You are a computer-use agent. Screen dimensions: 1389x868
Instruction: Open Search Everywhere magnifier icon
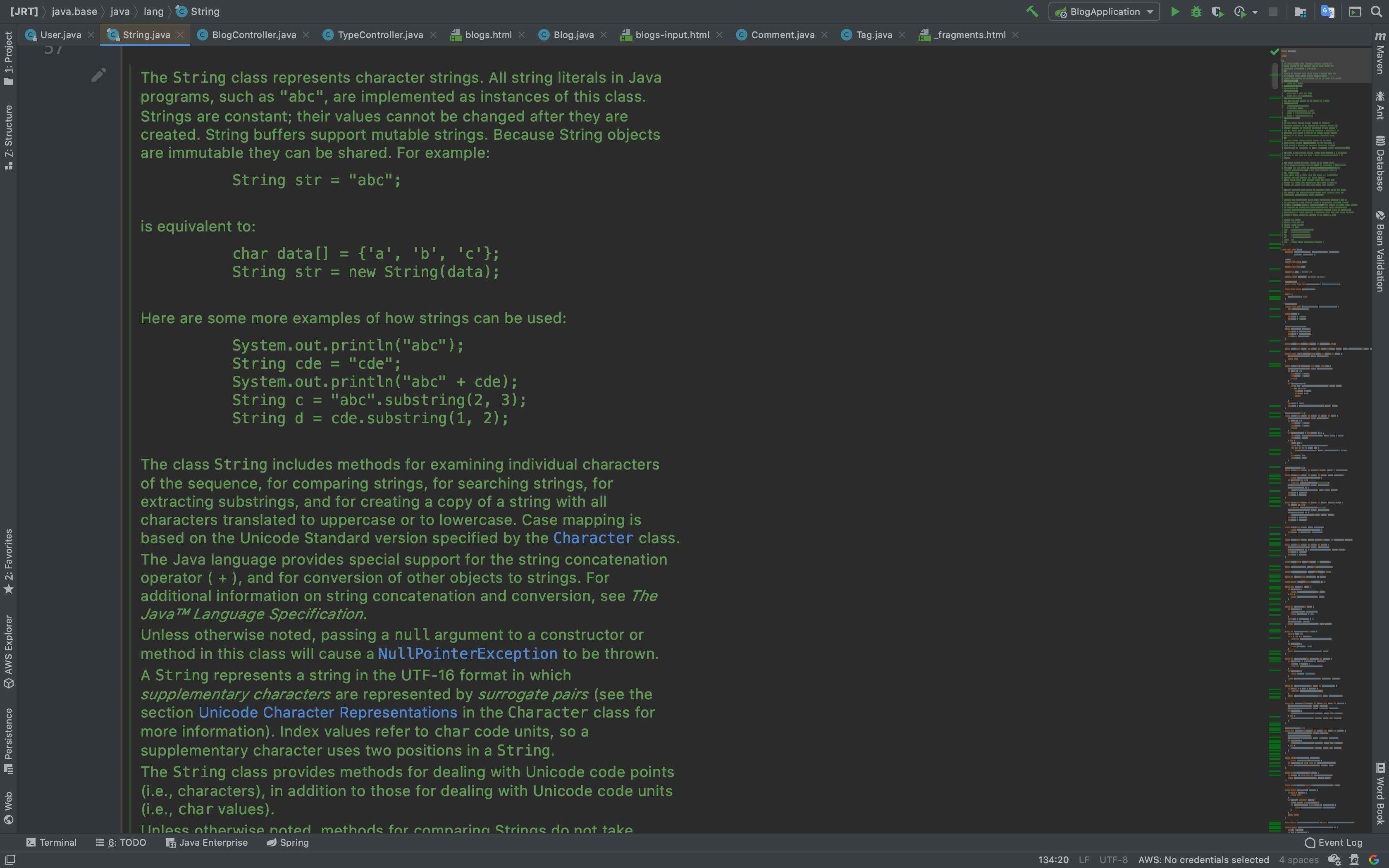tap(1376, 12)
